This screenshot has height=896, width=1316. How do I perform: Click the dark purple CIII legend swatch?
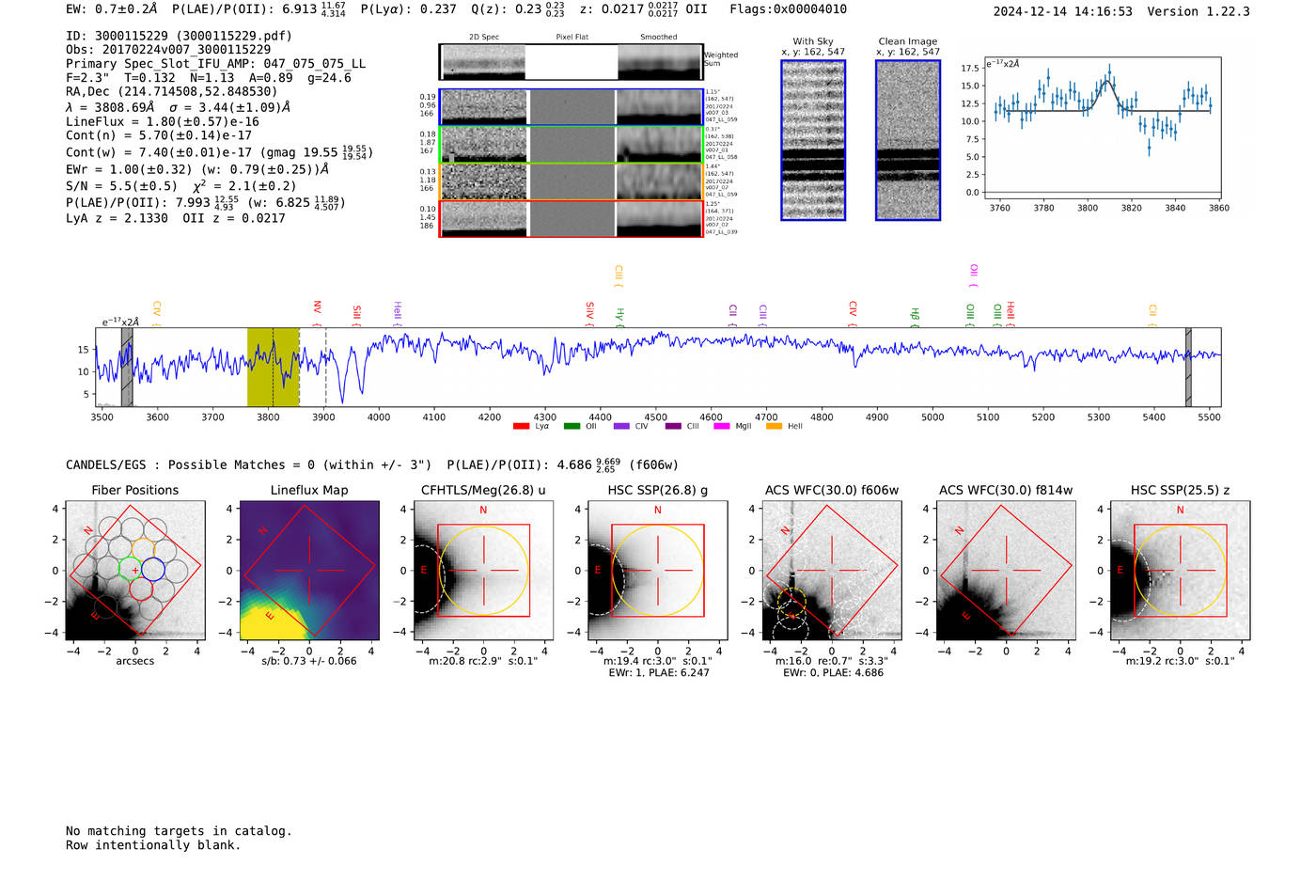(x=673, y=427)
